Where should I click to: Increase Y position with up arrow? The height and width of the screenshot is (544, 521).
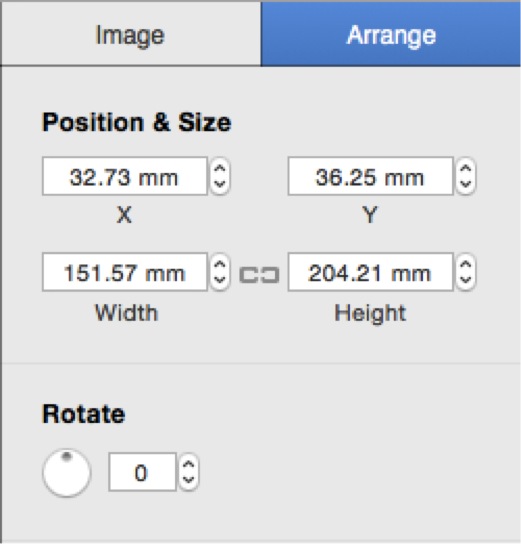[466, 168]
